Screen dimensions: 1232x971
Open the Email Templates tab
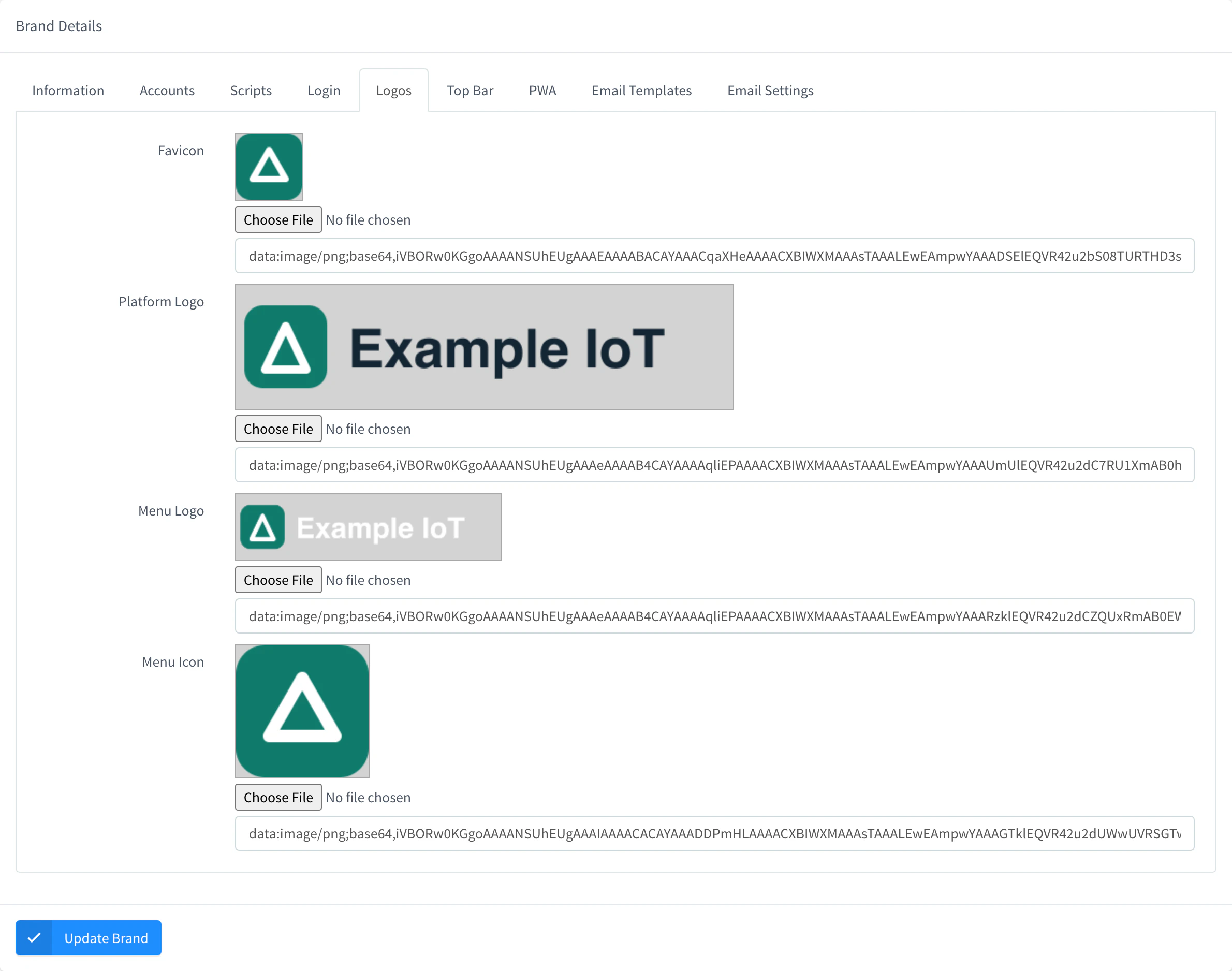click(x=641, y=91)
